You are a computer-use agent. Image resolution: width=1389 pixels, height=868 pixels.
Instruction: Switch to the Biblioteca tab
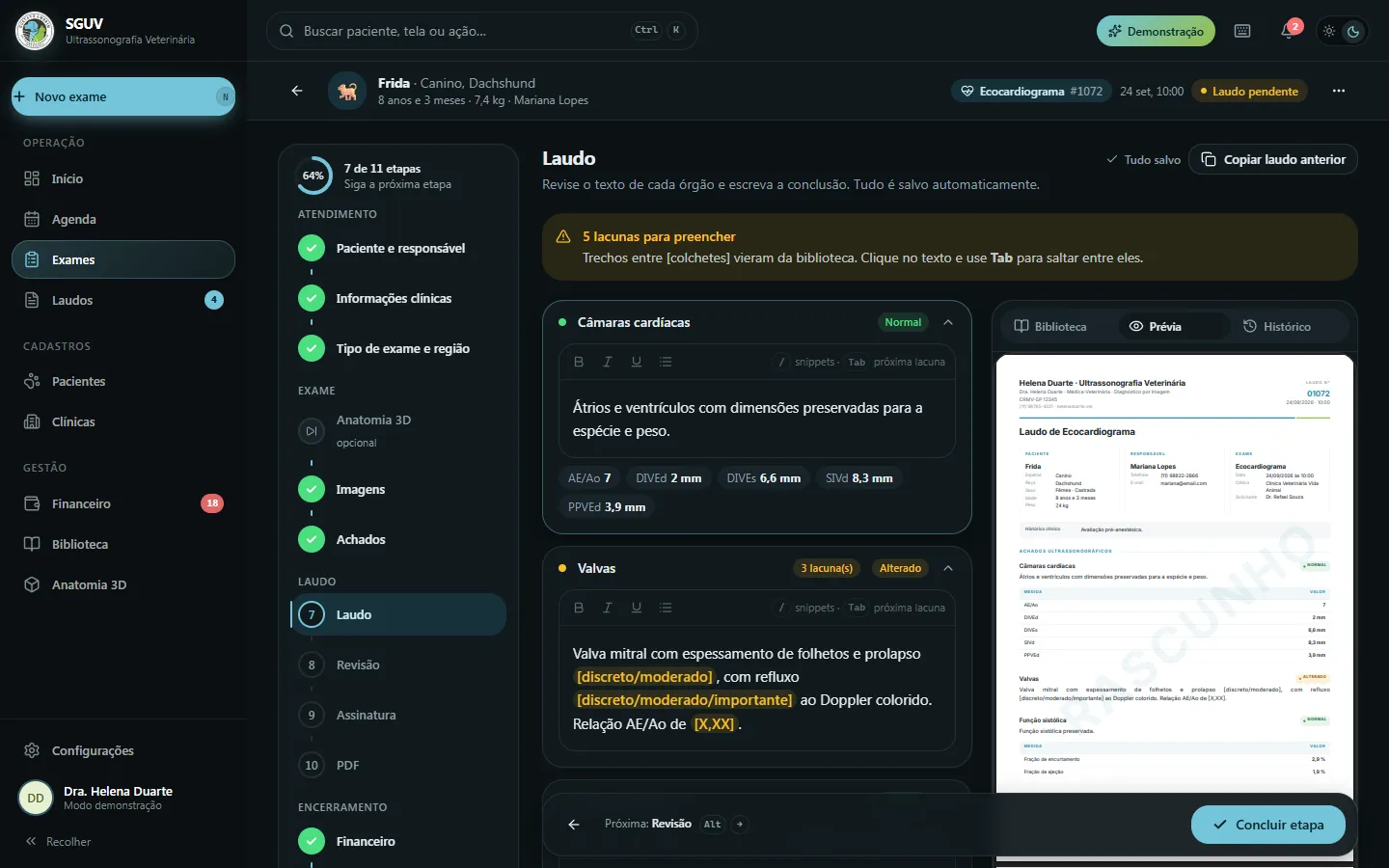point(1050,326)
